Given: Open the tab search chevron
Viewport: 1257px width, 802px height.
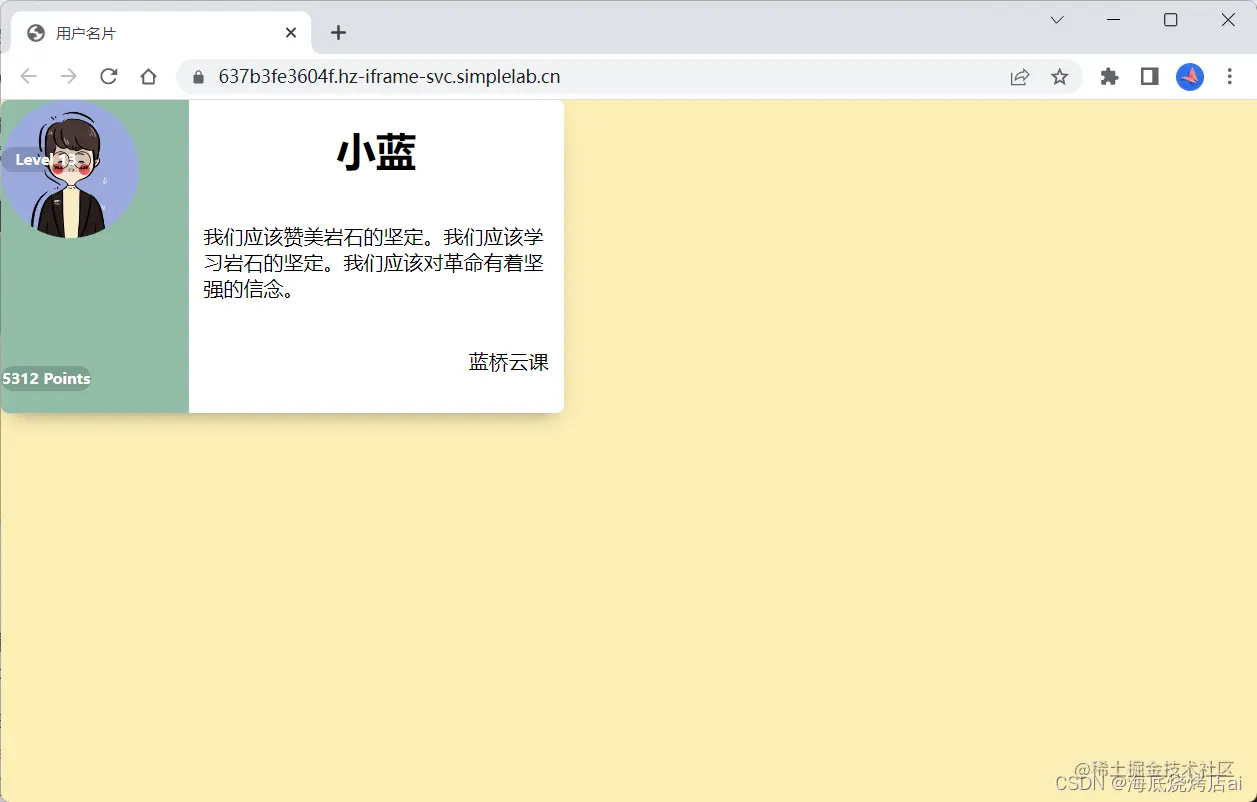Looking at the screenshot, I should click(x=1057, y=19).
